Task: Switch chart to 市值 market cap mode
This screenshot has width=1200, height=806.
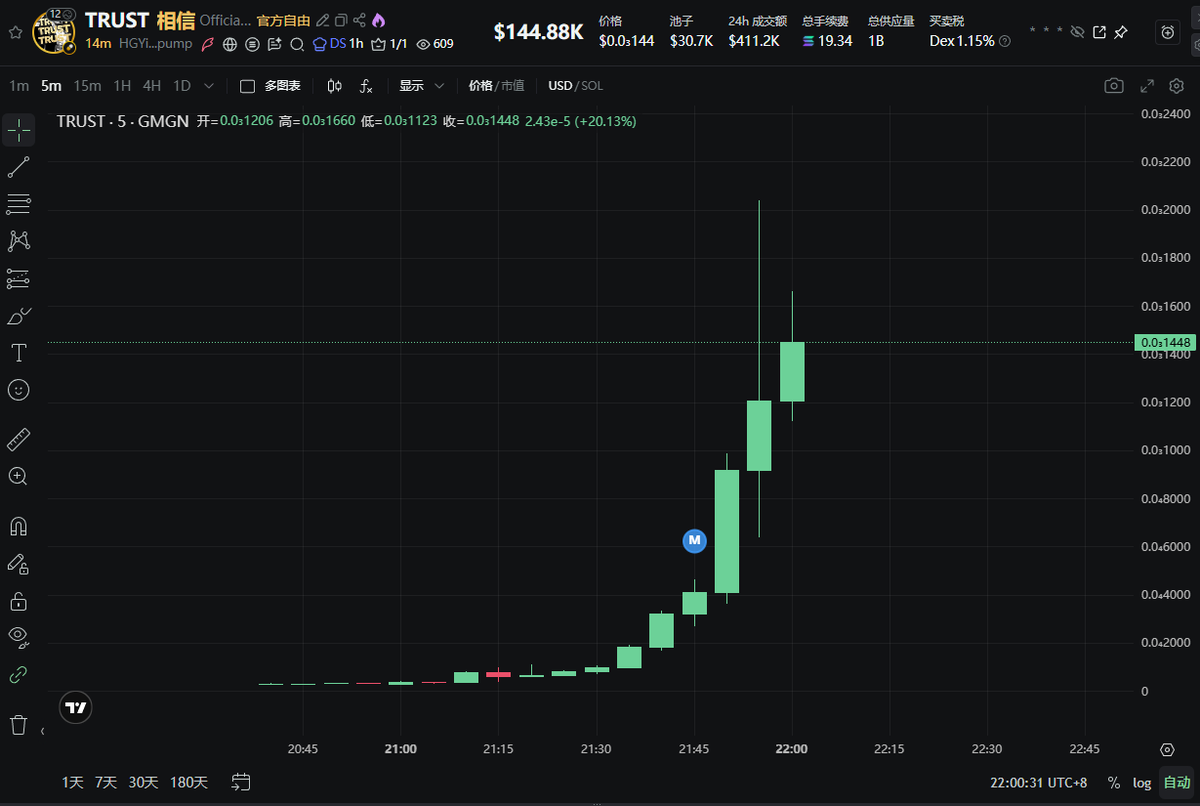Action: tap(512, 86)
